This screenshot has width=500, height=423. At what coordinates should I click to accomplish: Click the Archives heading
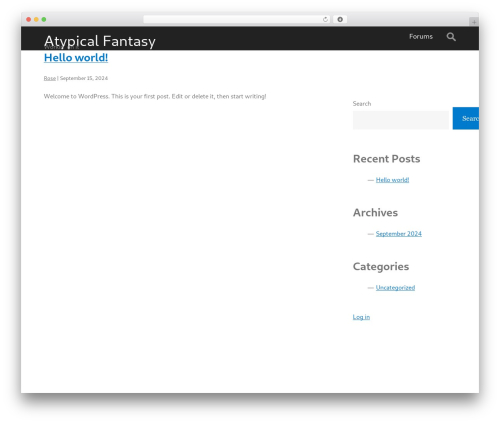coord(375,213)
